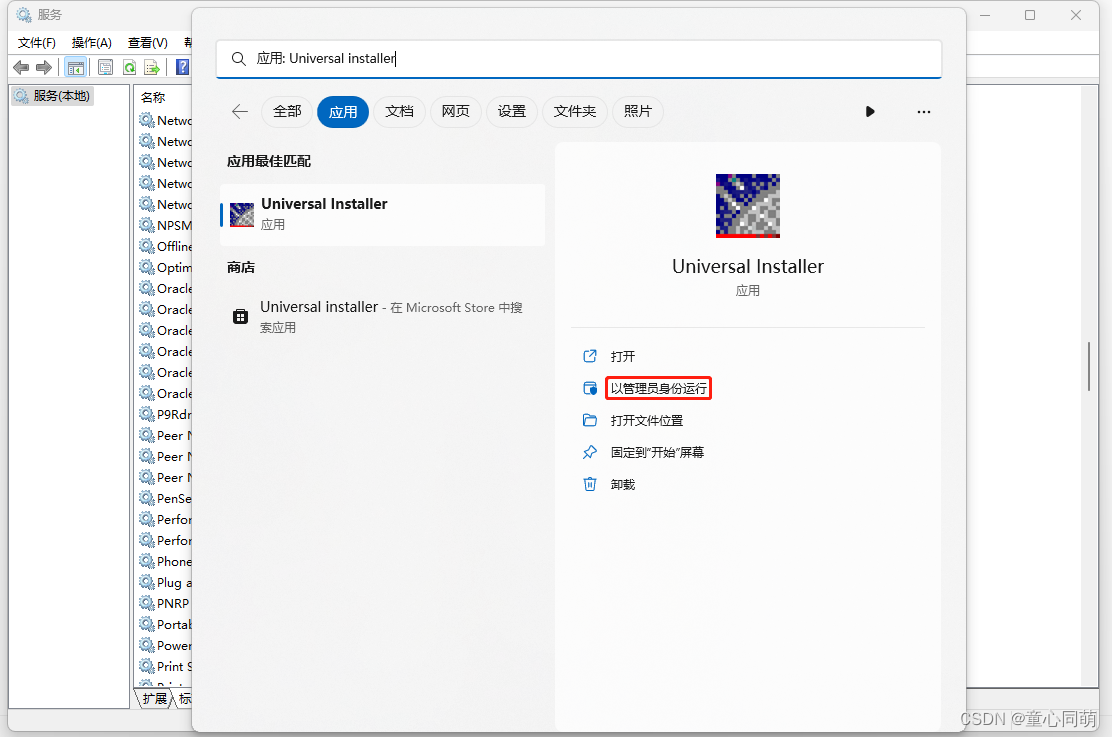Select the Power service row
The height and width of the screenshot is (737, 1112).
165,645
